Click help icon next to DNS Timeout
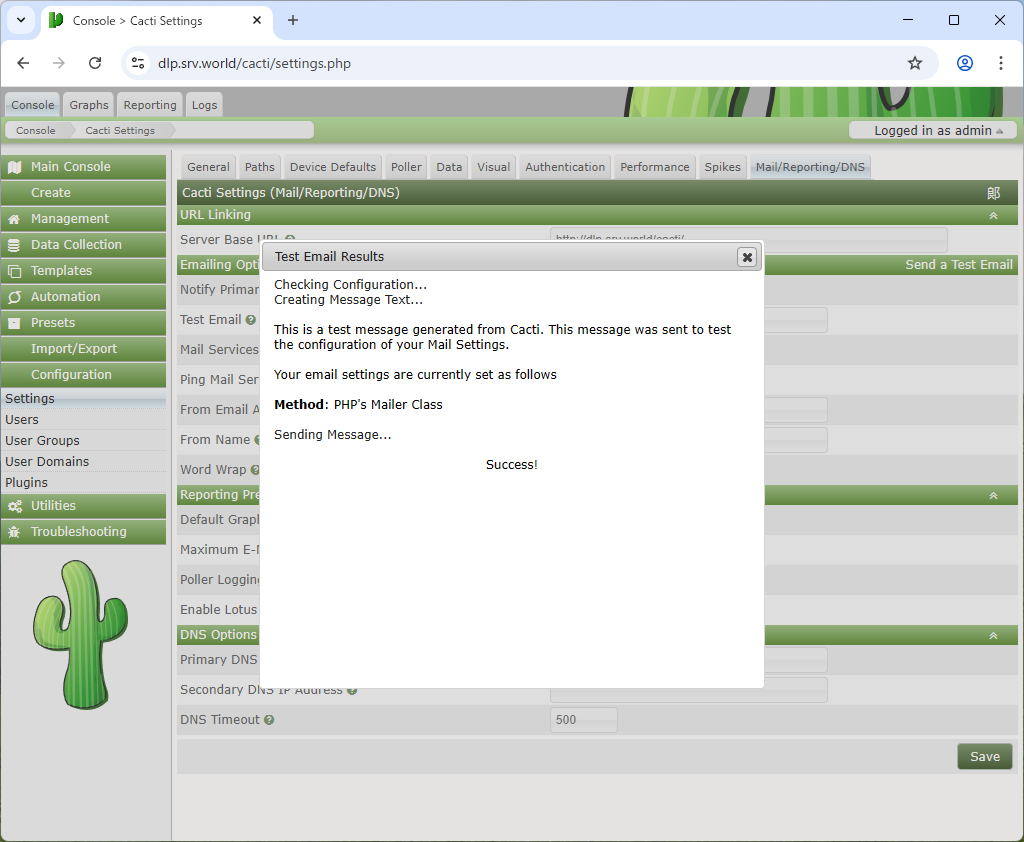 pos(269,720)
